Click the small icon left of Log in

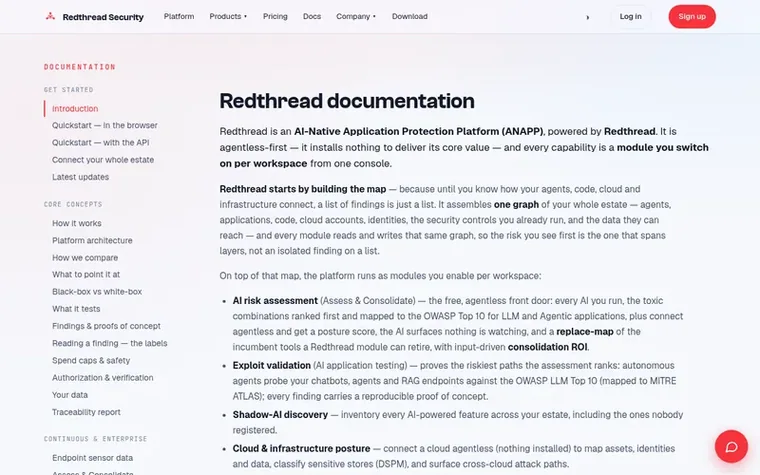(x=587, y=17)
